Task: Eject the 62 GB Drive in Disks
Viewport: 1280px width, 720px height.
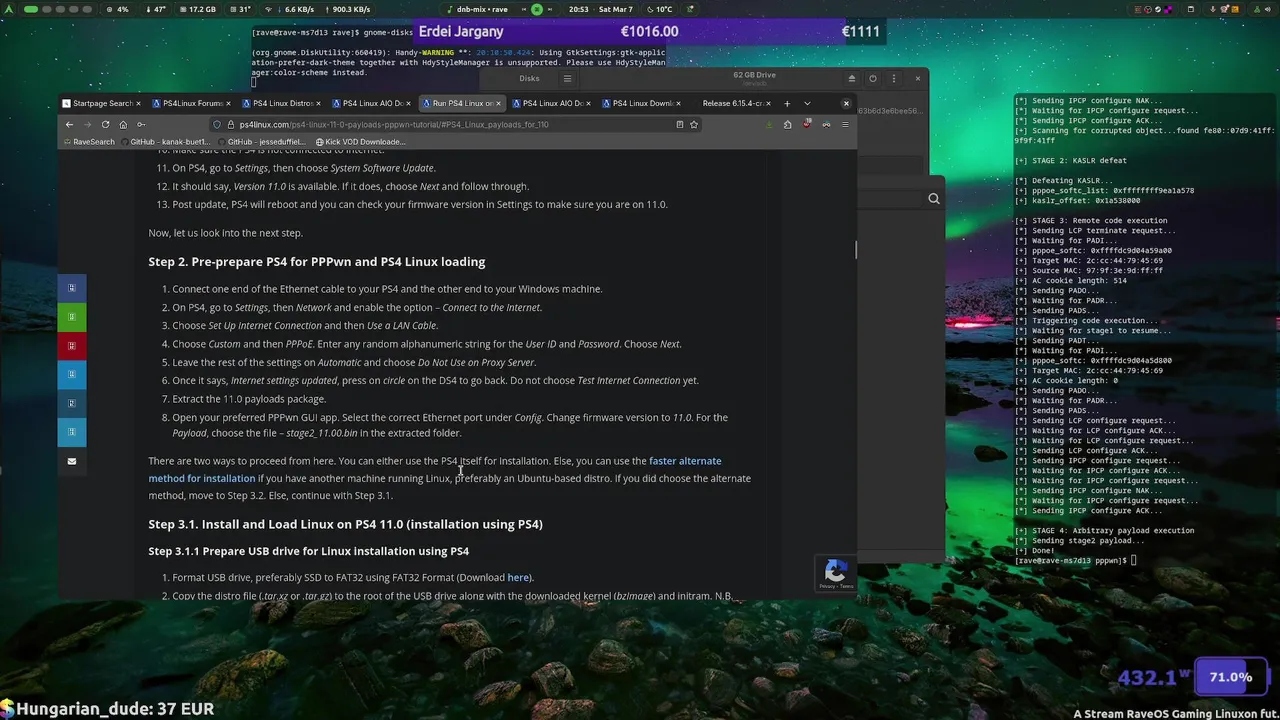Action: click(852, 79)
